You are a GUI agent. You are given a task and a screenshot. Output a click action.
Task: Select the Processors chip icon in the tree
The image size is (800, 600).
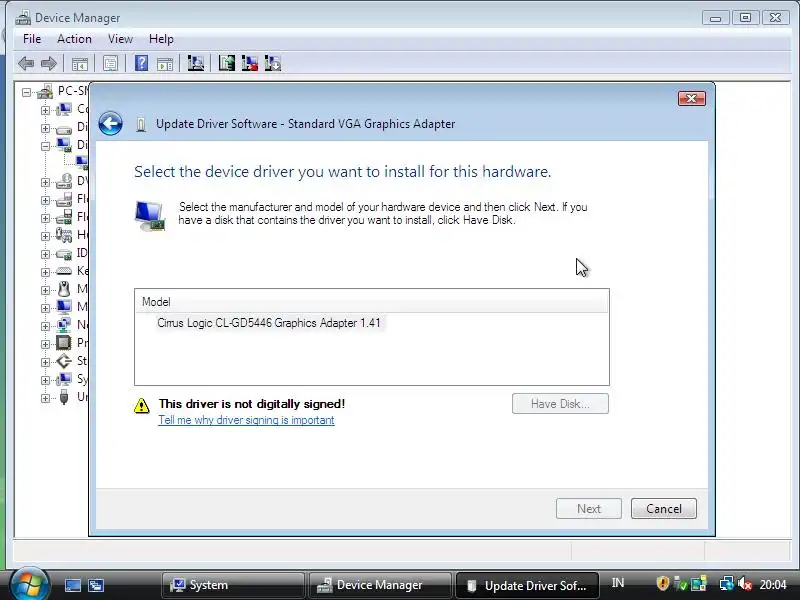tap(64, 343)
